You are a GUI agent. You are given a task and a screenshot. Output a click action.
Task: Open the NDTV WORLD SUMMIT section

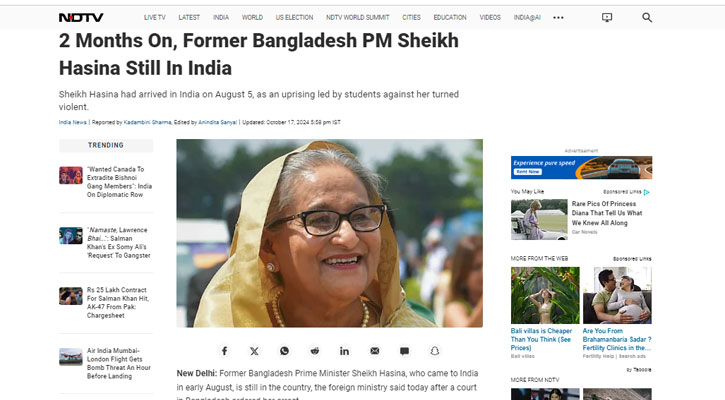click(357, 18)
